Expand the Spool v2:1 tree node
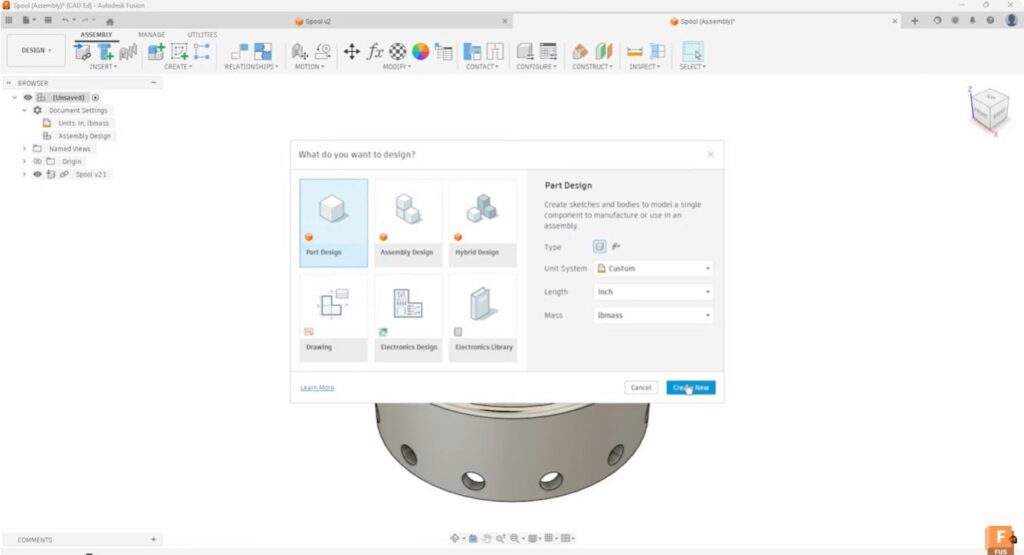 pos(25,174)
